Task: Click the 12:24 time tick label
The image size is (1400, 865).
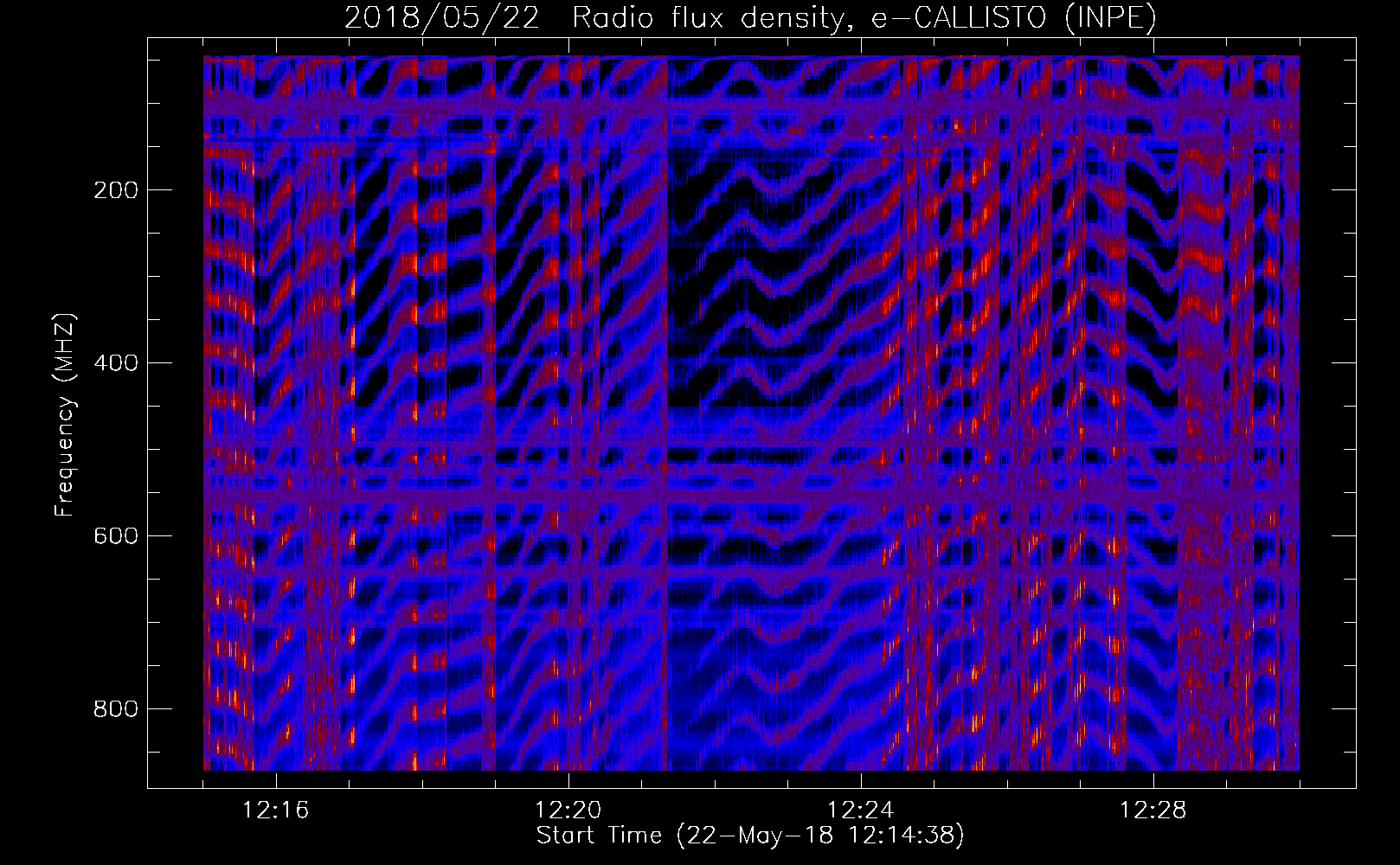Action: click(861, 811)
